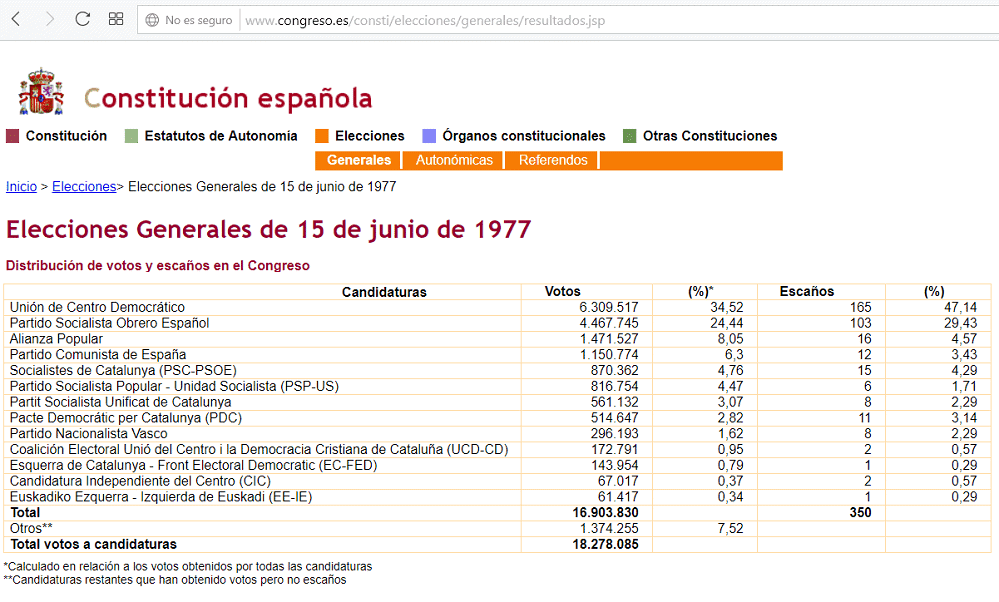The image size is (999, 602).
Task: Open the browser speed dial grid icon
Action: coord(116,19)
